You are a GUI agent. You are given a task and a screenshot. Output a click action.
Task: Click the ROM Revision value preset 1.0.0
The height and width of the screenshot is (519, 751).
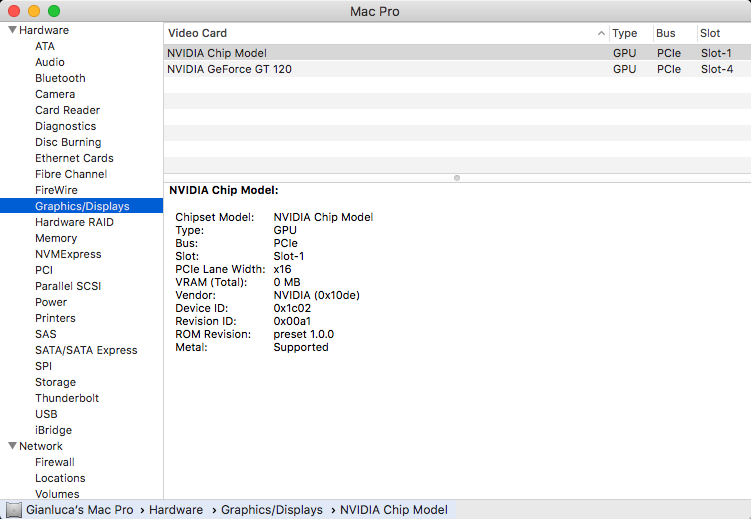304,334
